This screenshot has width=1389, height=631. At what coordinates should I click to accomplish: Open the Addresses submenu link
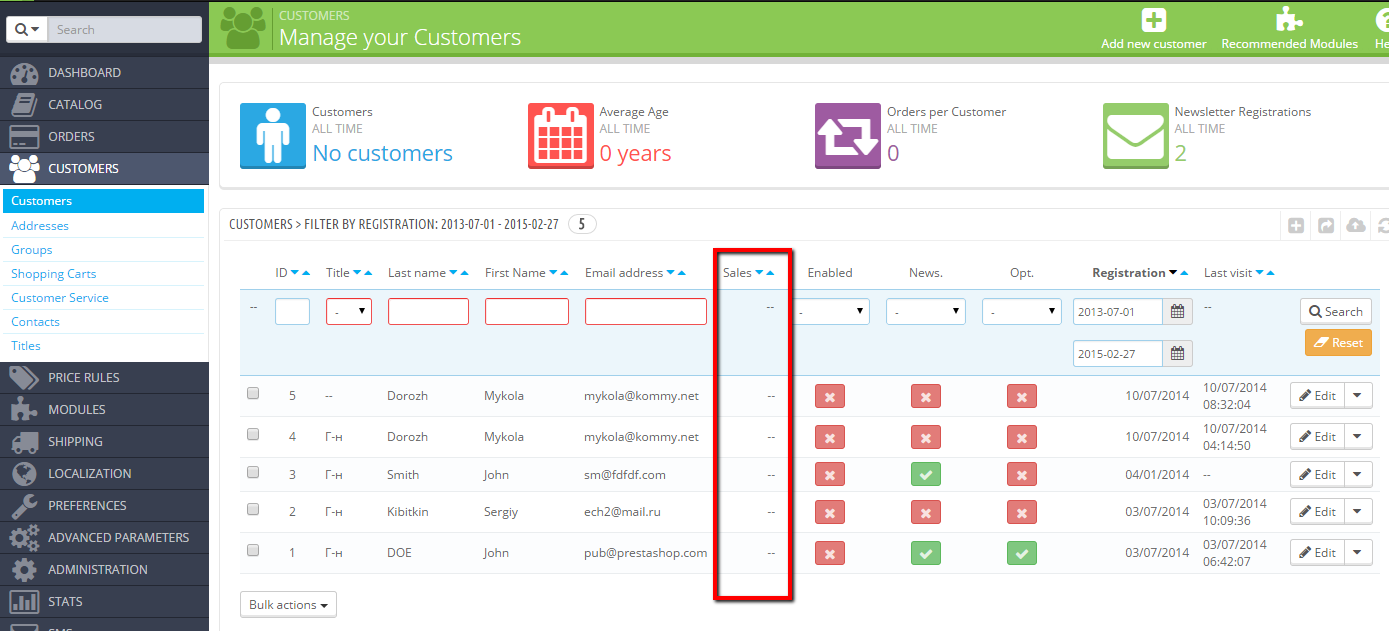pos(40,226)
